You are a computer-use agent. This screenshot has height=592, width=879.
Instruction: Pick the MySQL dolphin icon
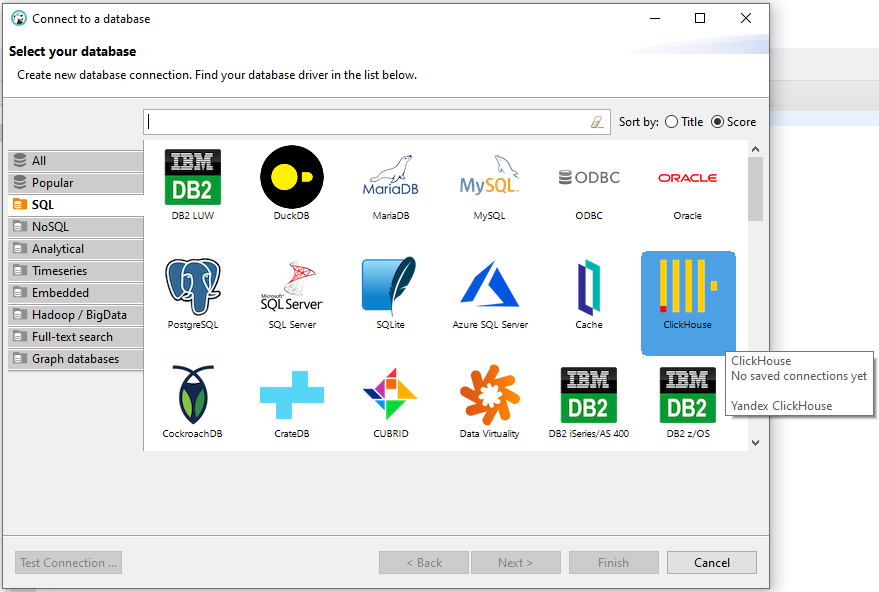(489, 175)
